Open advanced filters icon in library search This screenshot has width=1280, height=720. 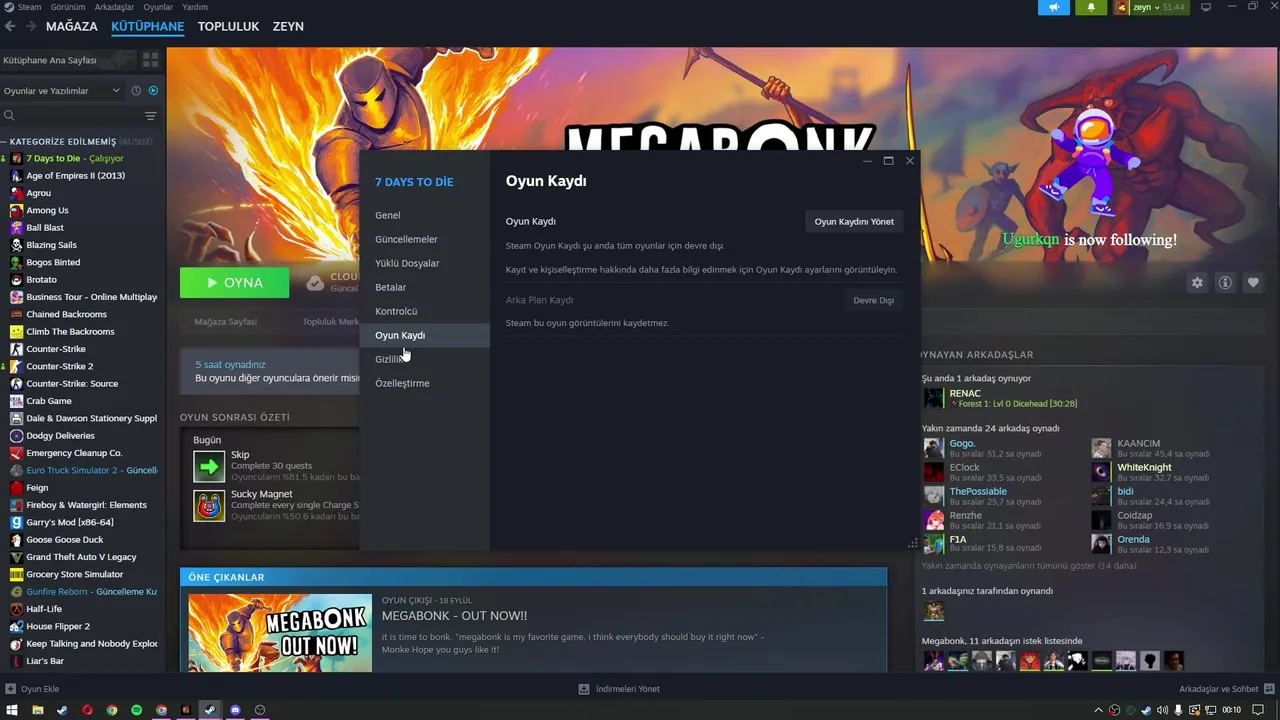150,116
